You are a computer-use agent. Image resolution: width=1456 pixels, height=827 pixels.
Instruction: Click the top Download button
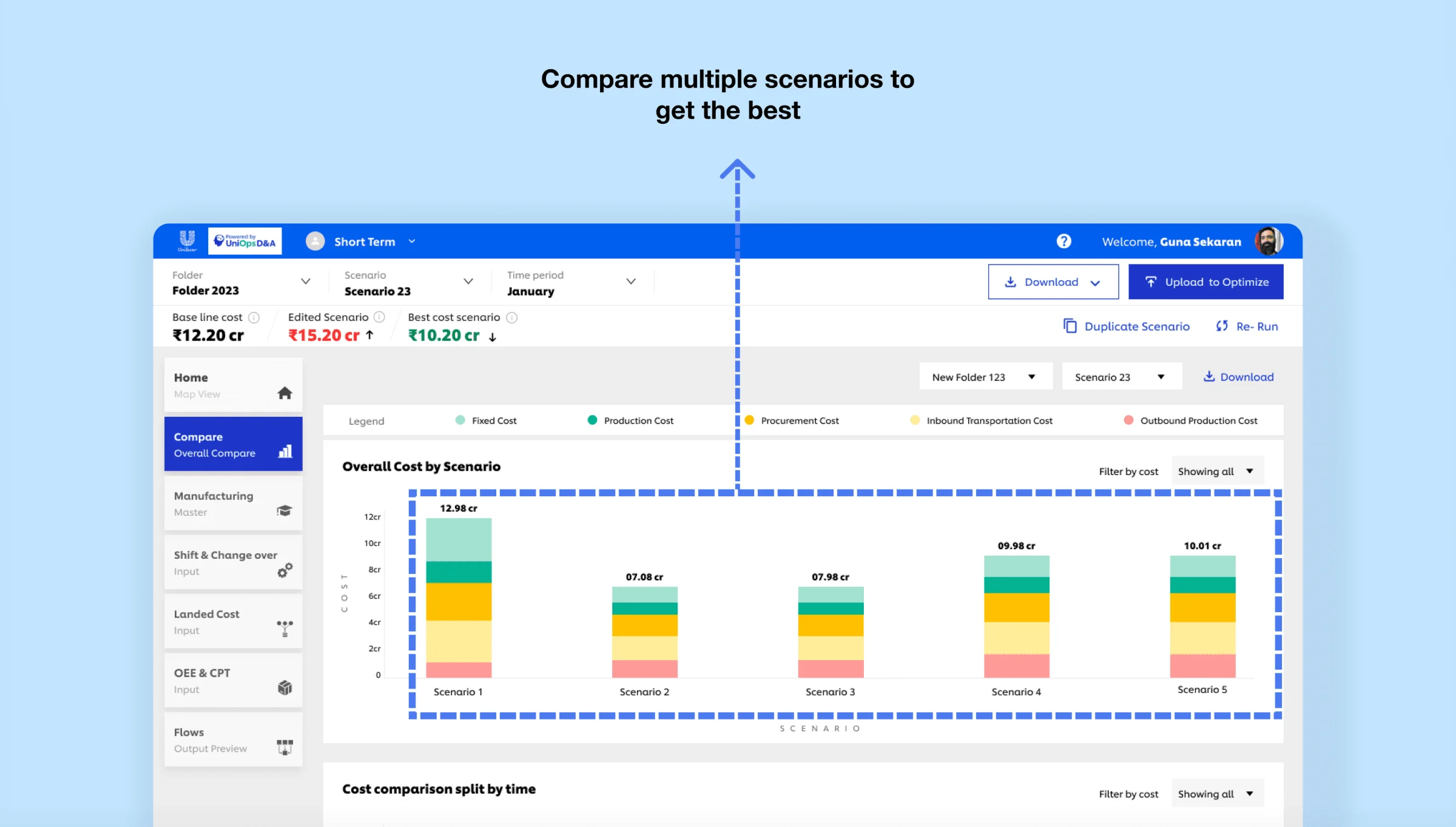click(1053, 282)
